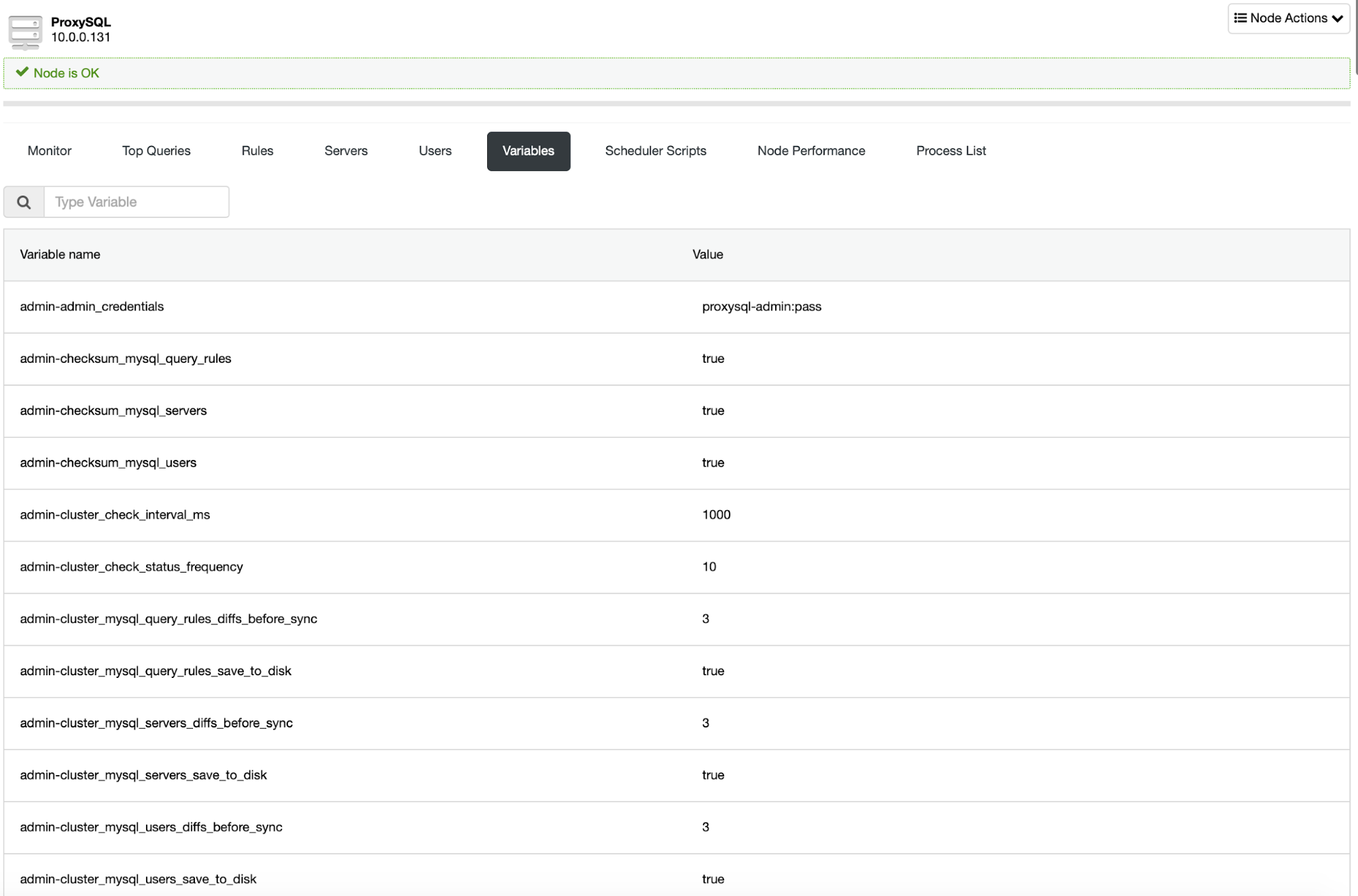Click value 3 for users_diffs_before_sync
Screen dimensions: 1358x896
tap(706, 827)
